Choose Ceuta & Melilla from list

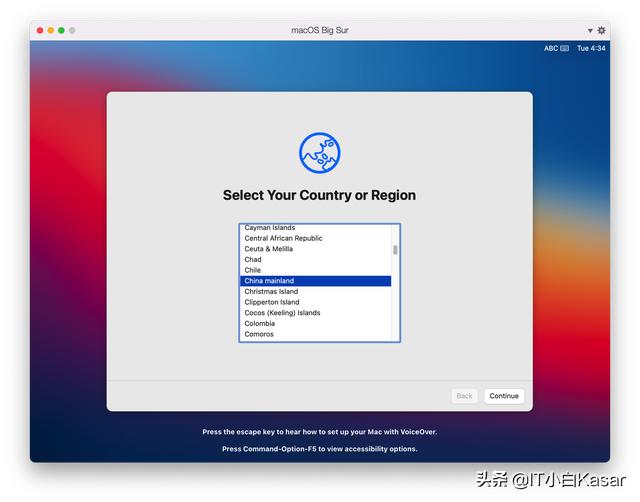315,249
